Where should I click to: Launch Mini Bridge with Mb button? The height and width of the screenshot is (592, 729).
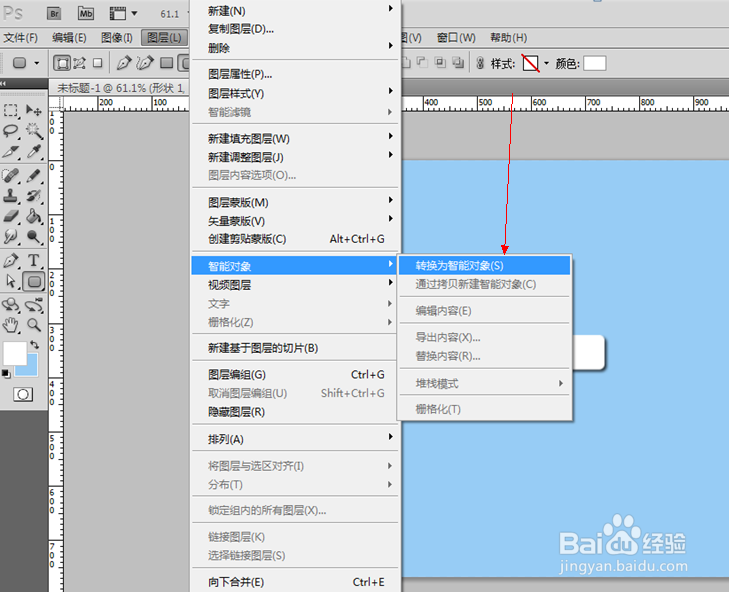point(86,13)
